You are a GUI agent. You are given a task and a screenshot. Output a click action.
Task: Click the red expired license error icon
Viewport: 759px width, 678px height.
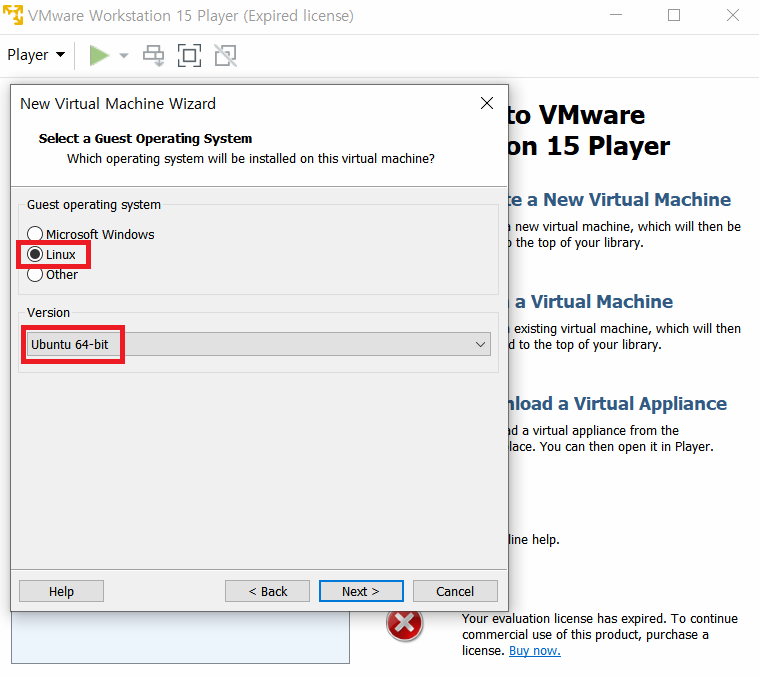click(405, 623)
